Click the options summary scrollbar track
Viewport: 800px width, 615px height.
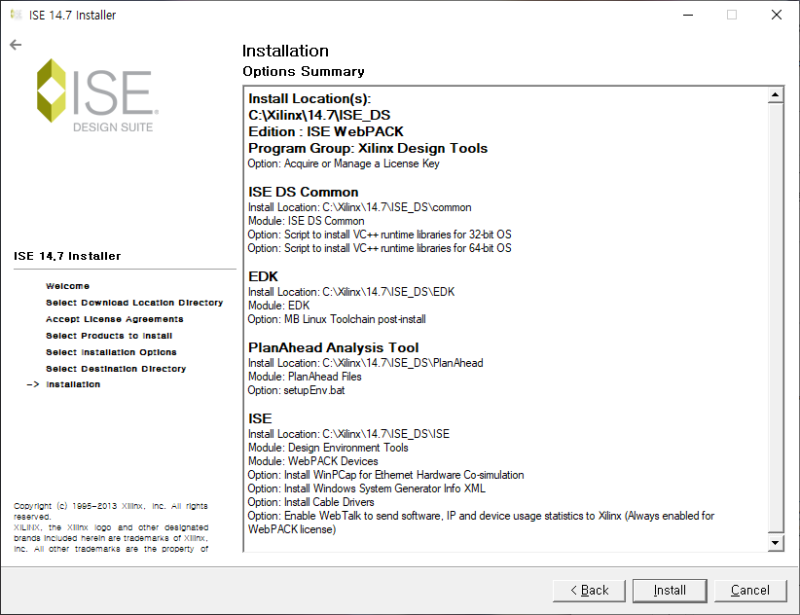coord(775,316)
